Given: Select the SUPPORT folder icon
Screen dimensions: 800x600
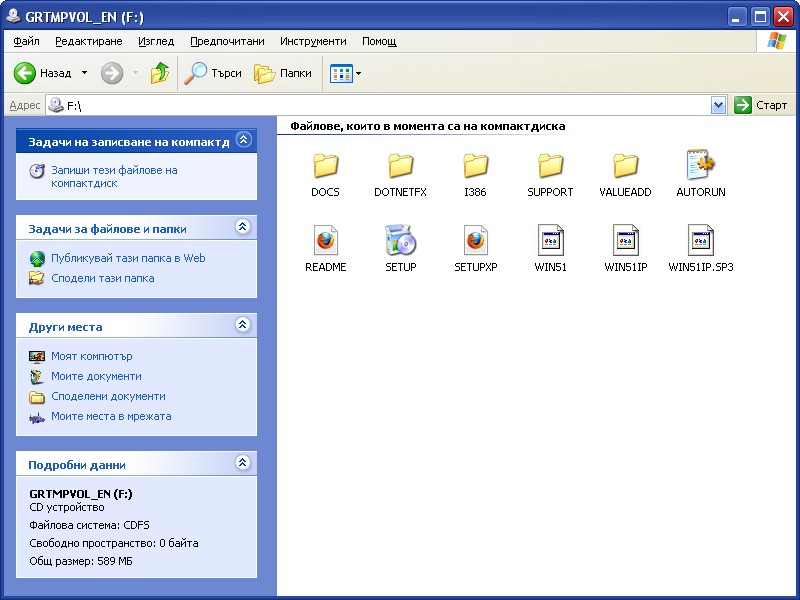Looking at the screenshot, I should (x=550, y=165).
